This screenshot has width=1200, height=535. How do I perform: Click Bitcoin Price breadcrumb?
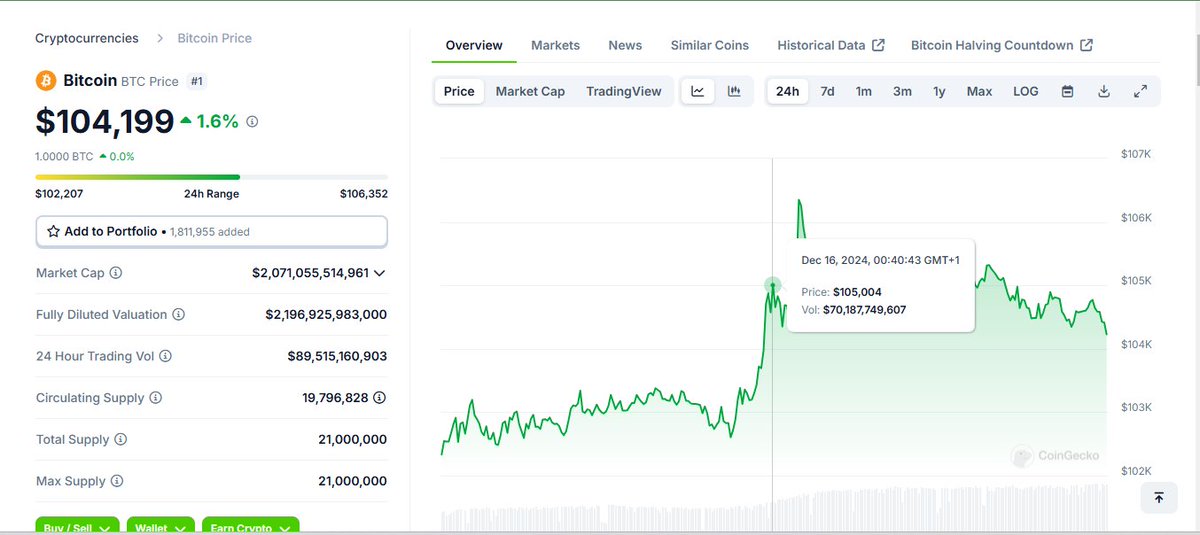click(x=215, y=38)
